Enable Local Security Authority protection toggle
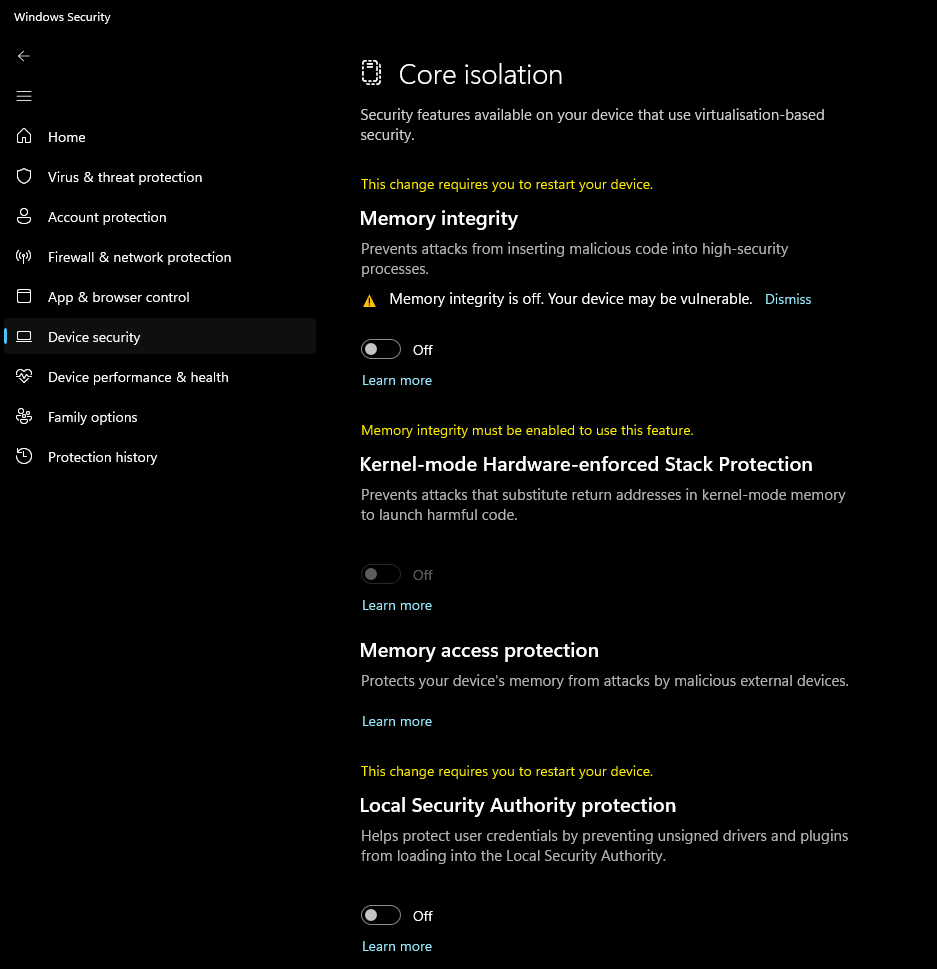The height and width of the screenshot is (969, 937). (381, 915)
